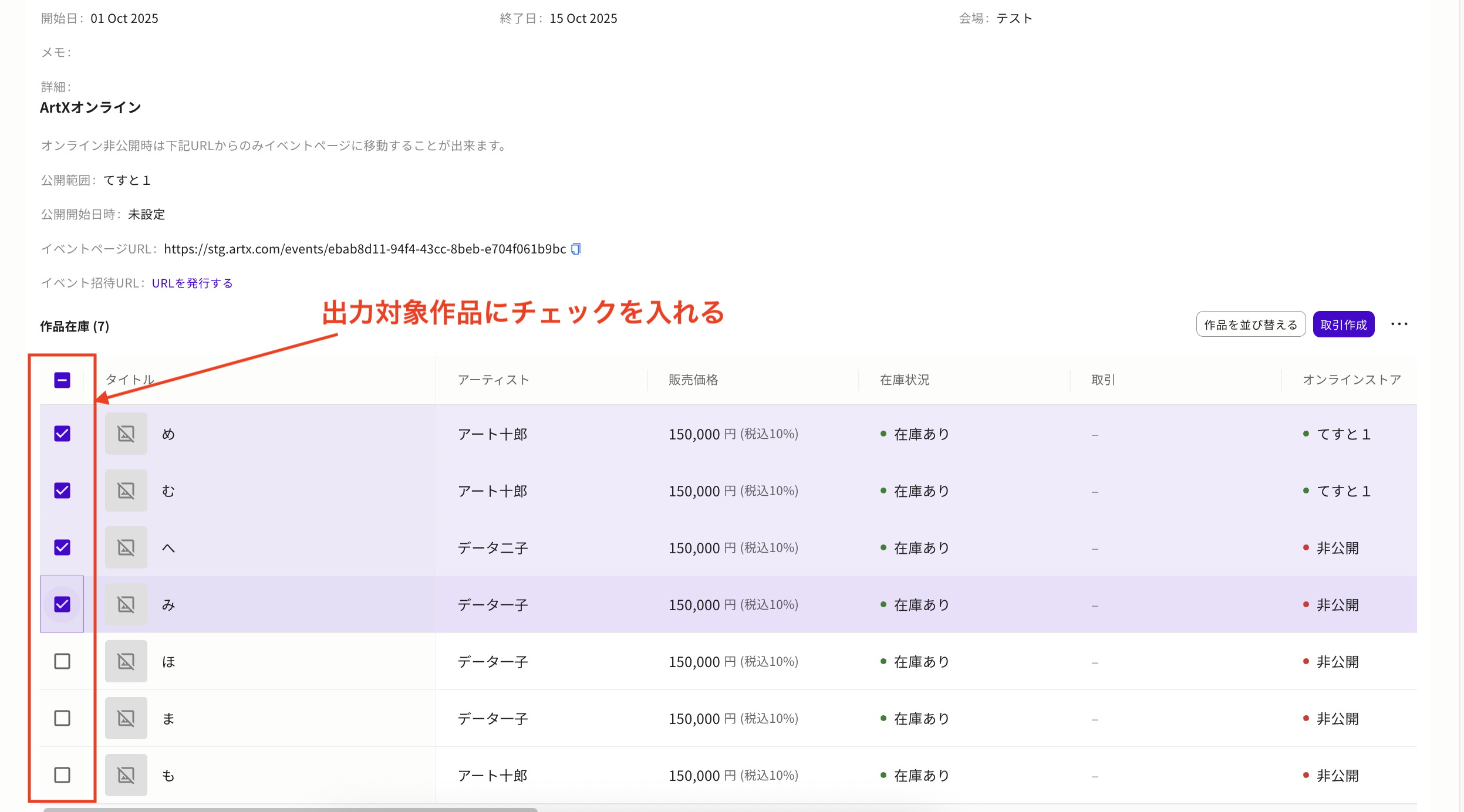Click the placeholder image icon for へ
The image size is (1464, 812).
point(126,547)
